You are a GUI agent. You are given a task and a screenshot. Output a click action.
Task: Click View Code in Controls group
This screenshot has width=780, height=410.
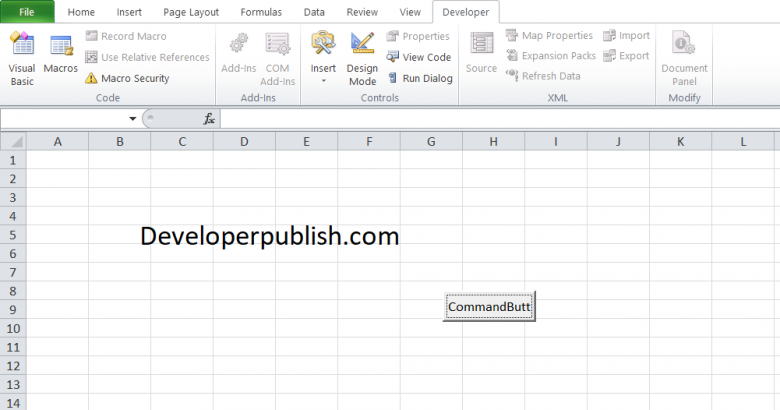click(419, 57)
